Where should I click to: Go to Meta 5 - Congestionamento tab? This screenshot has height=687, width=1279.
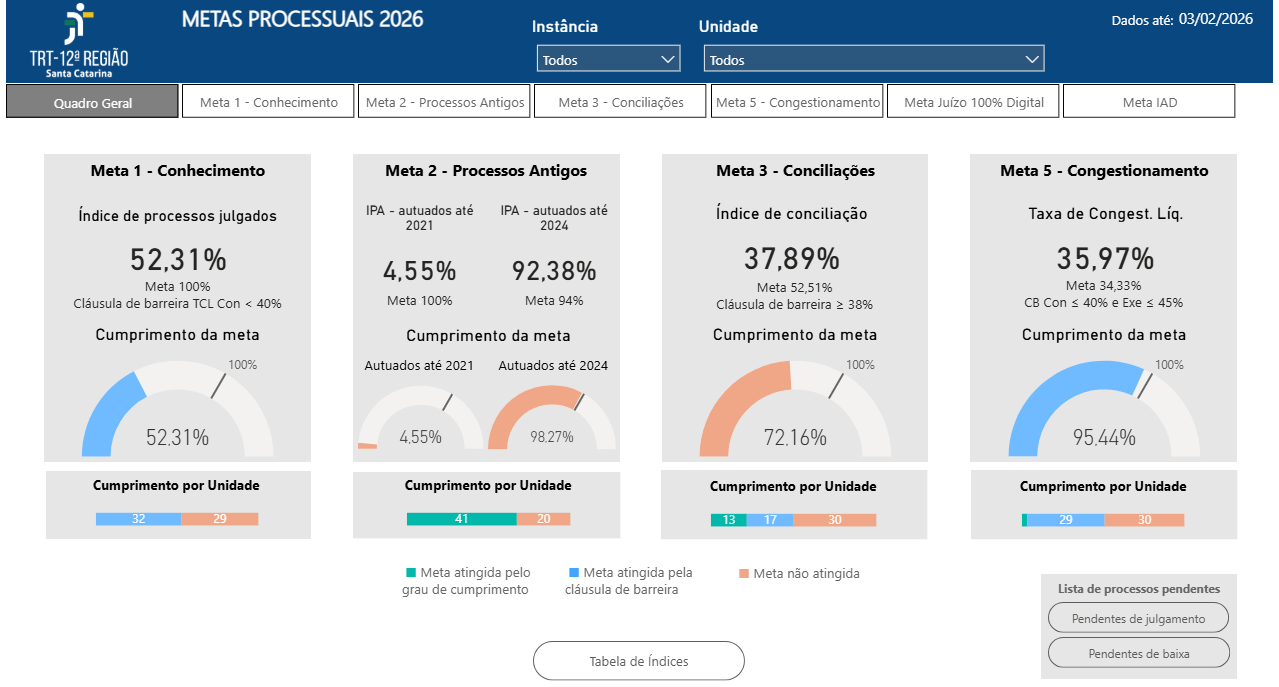tap(797, 100)
